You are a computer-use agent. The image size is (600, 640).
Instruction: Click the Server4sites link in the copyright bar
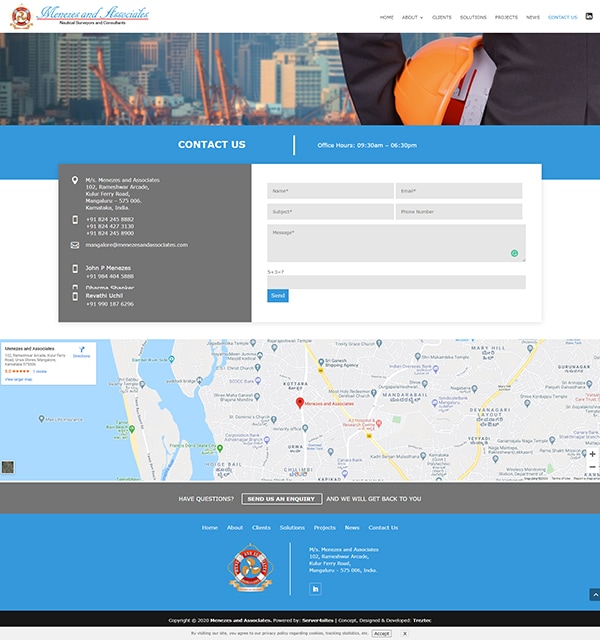318,620
